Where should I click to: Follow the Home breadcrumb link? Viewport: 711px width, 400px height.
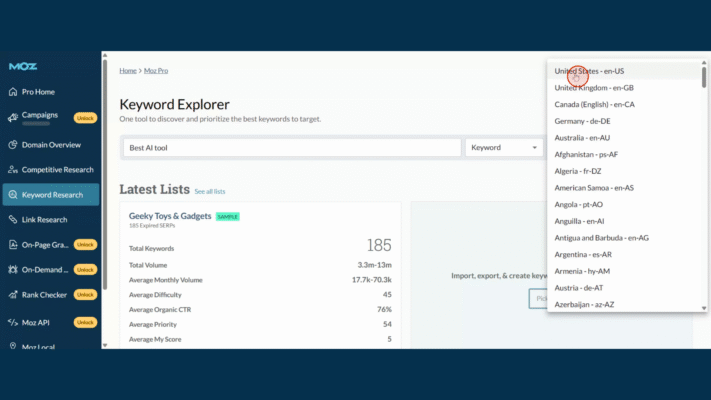[128, 71]
